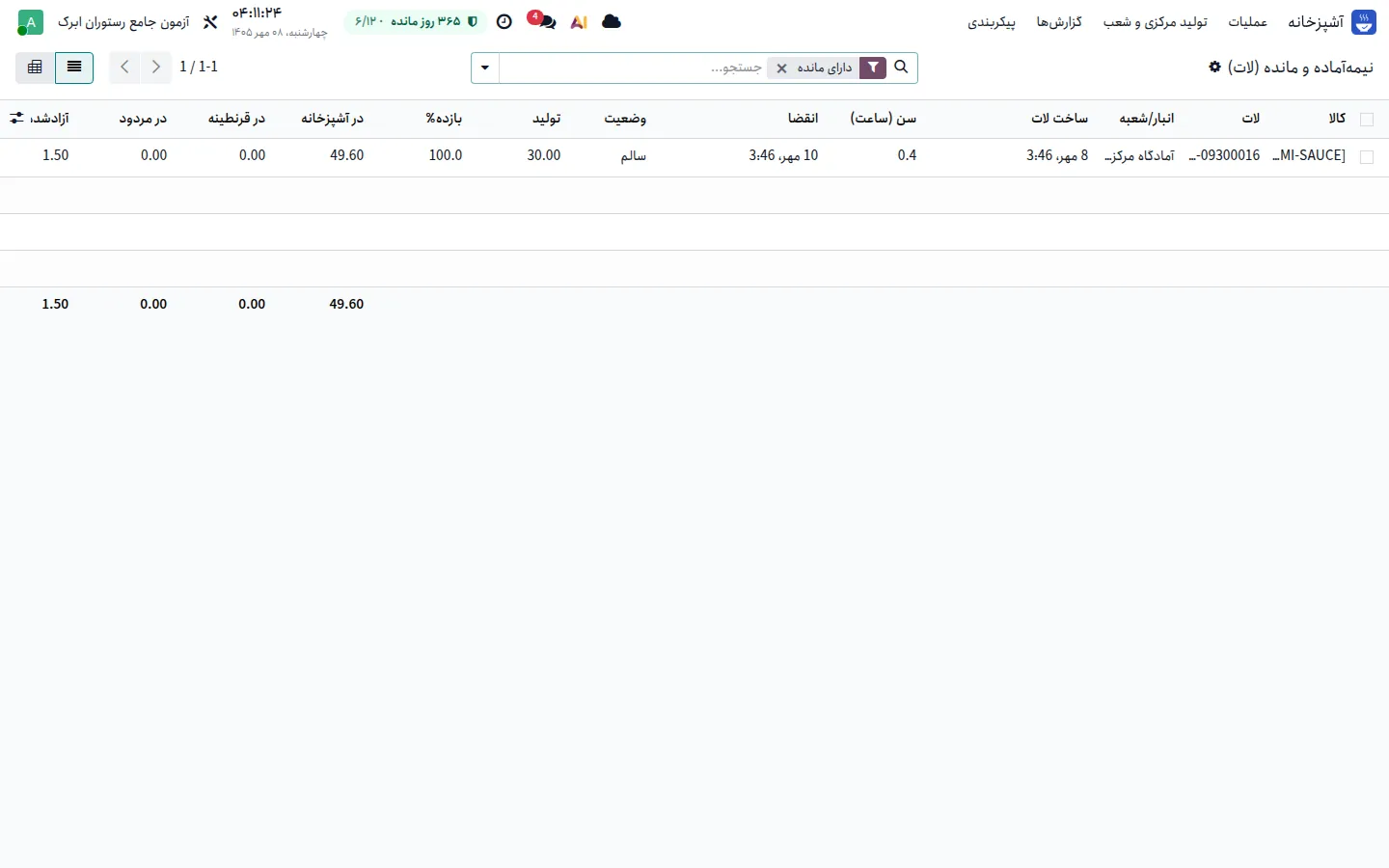Open company switcher آزمون جامع رستوران ابرک
The image size is (1389, 868).
123,22
